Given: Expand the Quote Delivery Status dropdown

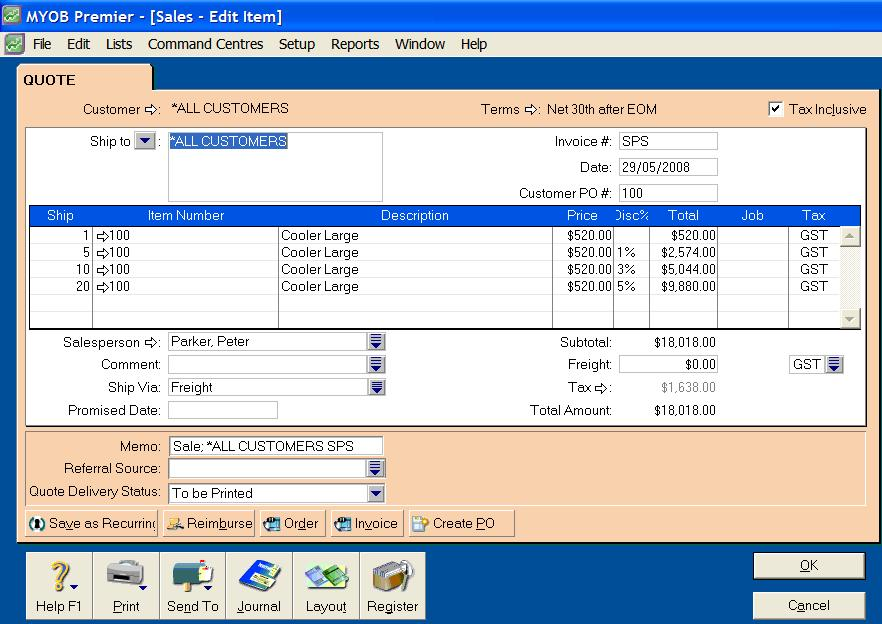Looking at the screenshot, I should click(x=376, y=493).
